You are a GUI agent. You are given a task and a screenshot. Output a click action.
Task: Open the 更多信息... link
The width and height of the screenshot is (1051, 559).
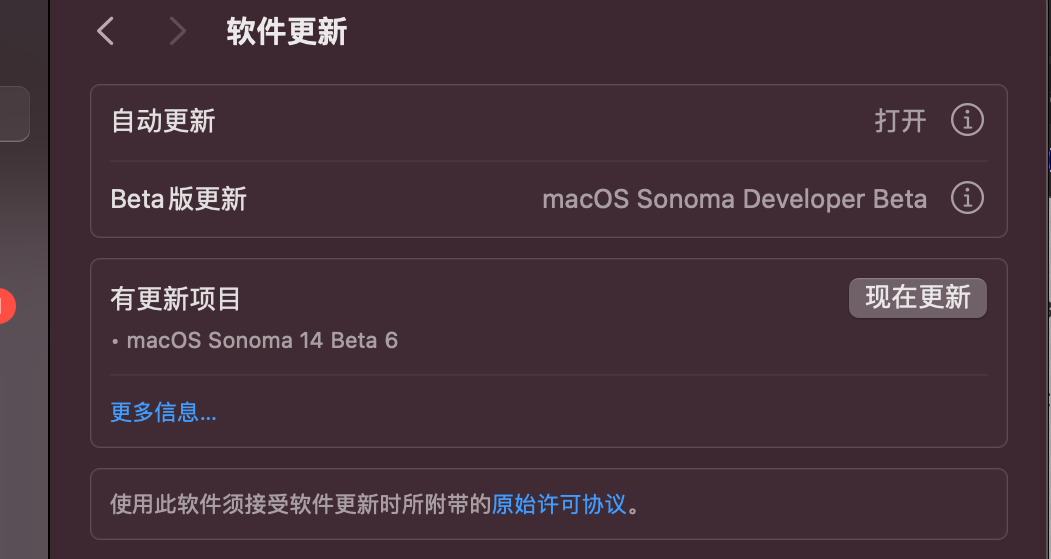click(x=163, y=412)
